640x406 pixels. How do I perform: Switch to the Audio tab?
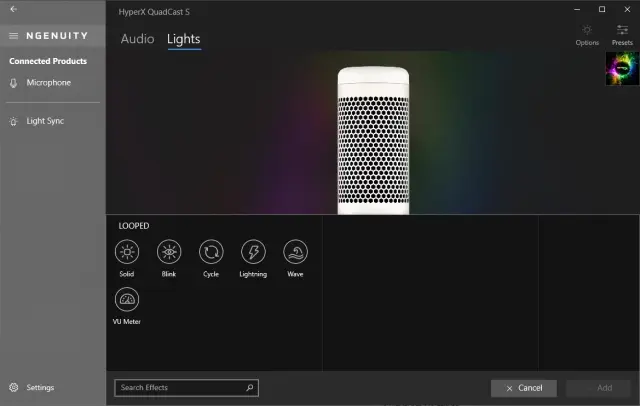[138, 39]
